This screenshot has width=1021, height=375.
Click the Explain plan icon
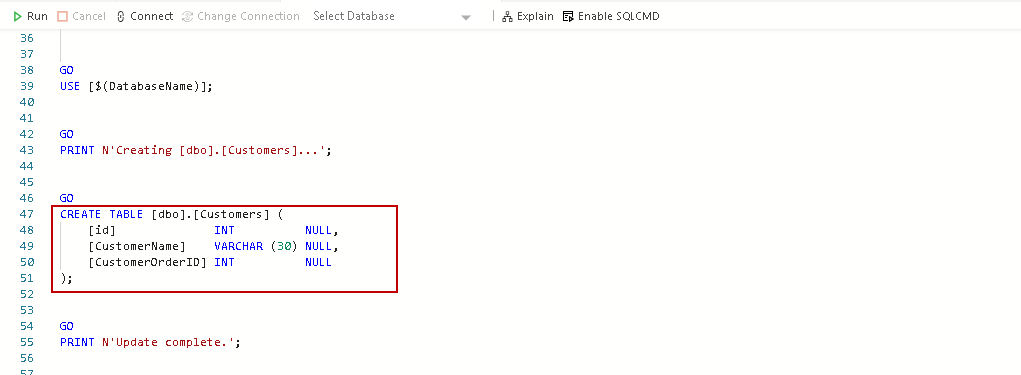tap(507, 17)
